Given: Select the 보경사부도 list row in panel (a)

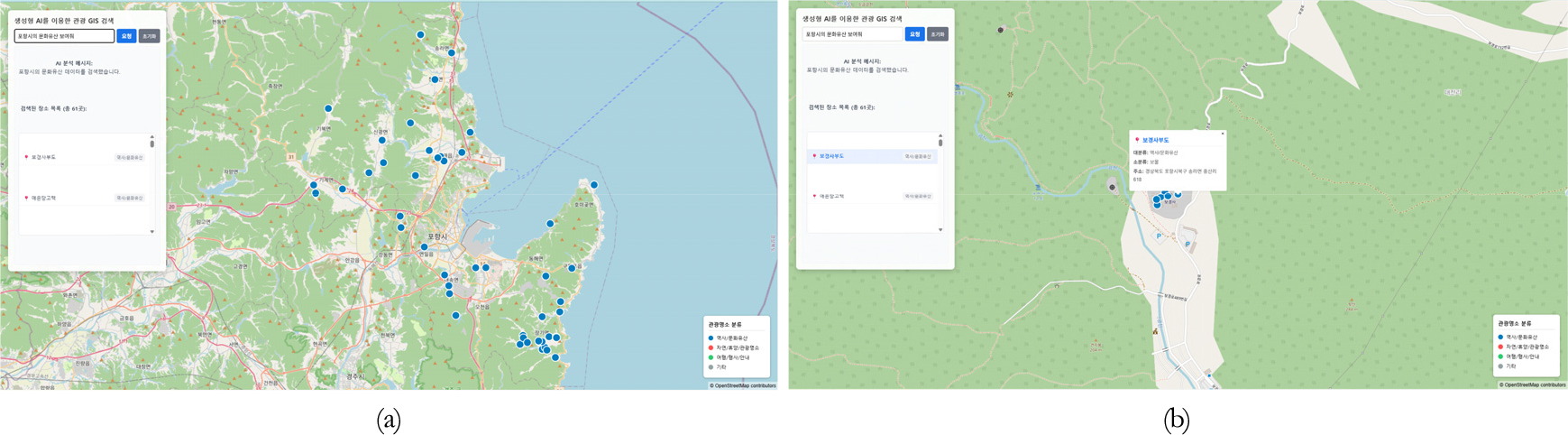Looking at the screenshot, I should [84, 157].
